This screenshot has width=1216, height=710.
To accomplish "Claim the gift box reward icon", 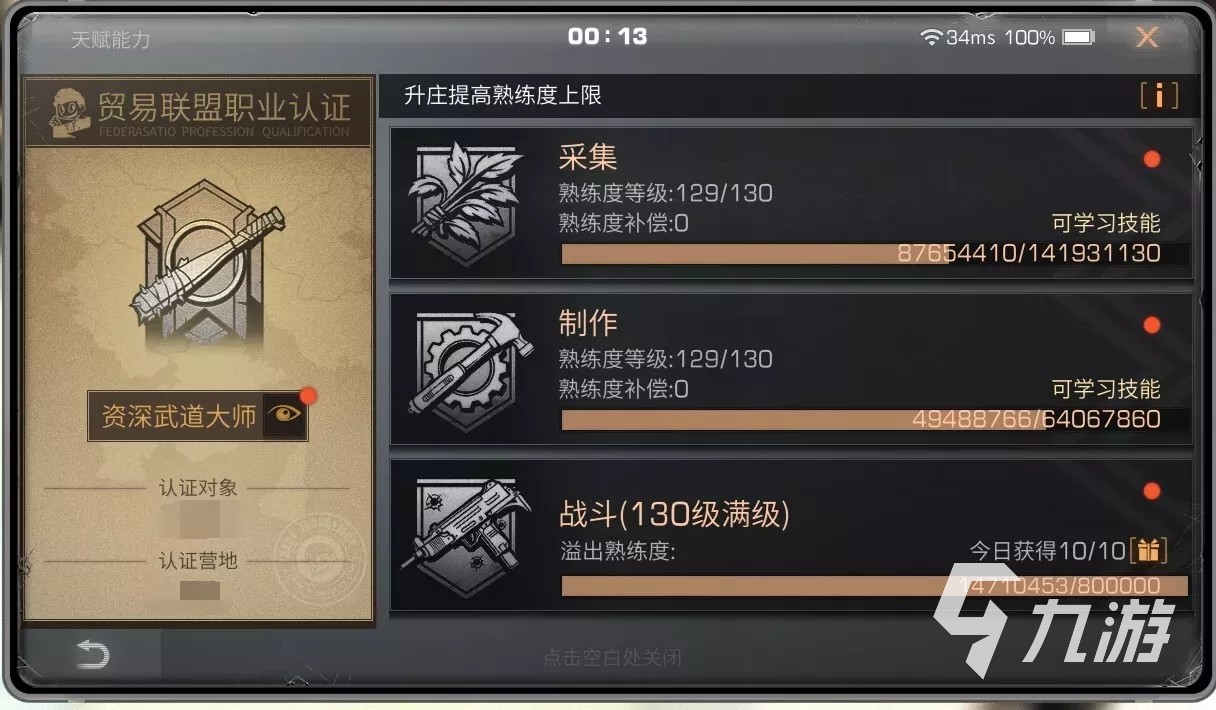I will 1148,550.
